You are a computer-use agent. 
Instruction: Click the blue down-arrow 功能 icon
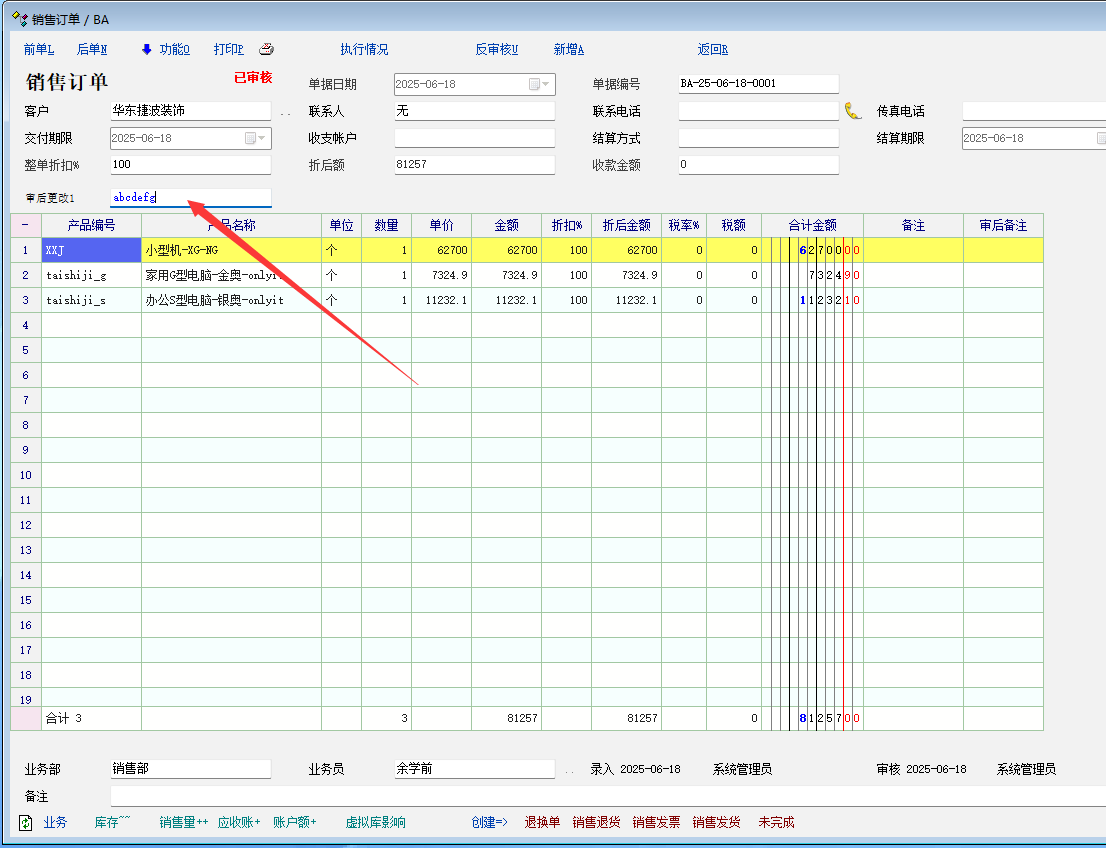(146, 49)
